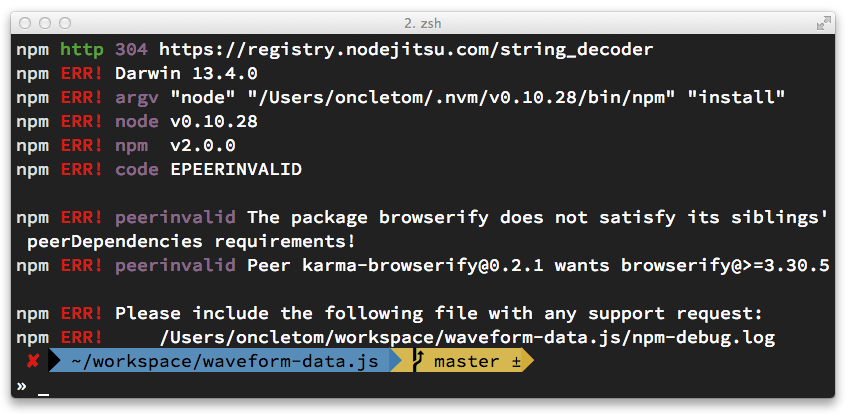This screenshot has height=414, width=850.
Task: Click the red X error status icon
Action: 33,361
